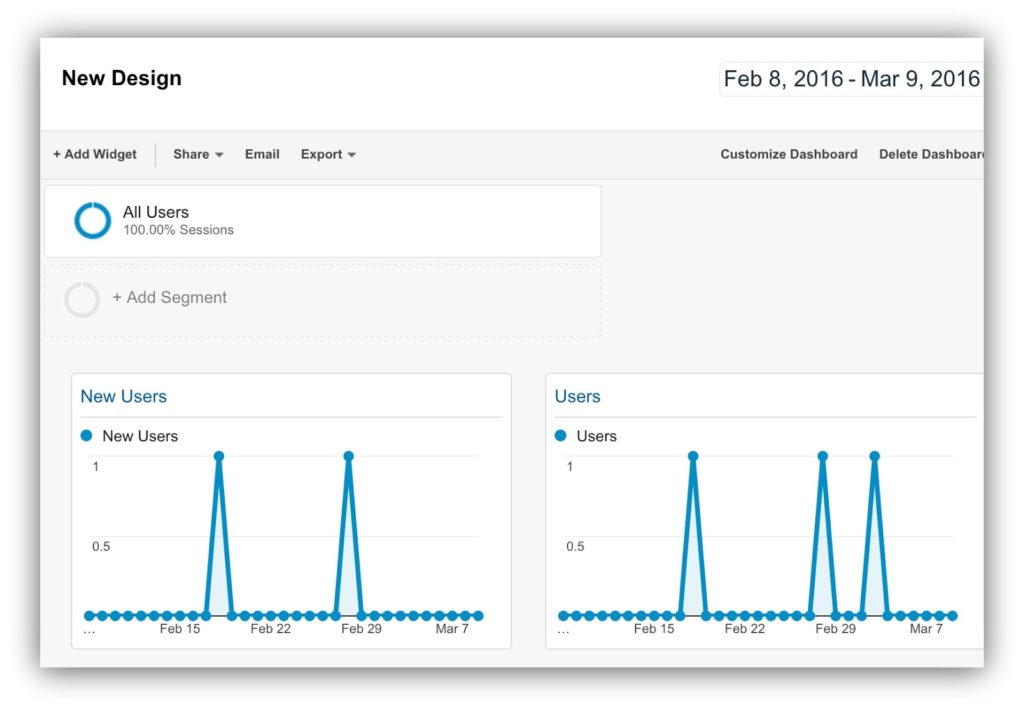Click the Email option in toolbar

tap(262, 154)
